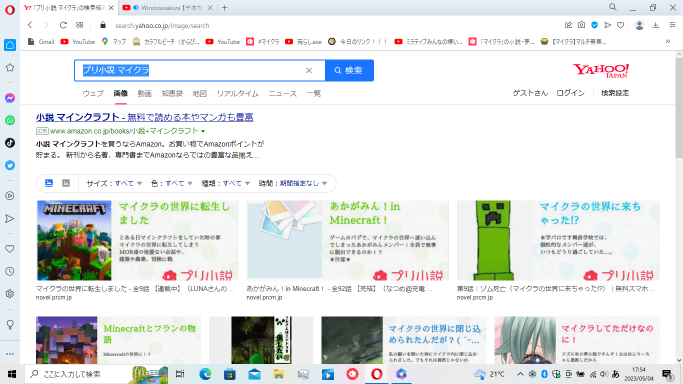The height and width of the screenshot is (384, 683).
Task: Open Microsoft Edge from the taskbar
Action: (x=205, y=374)
